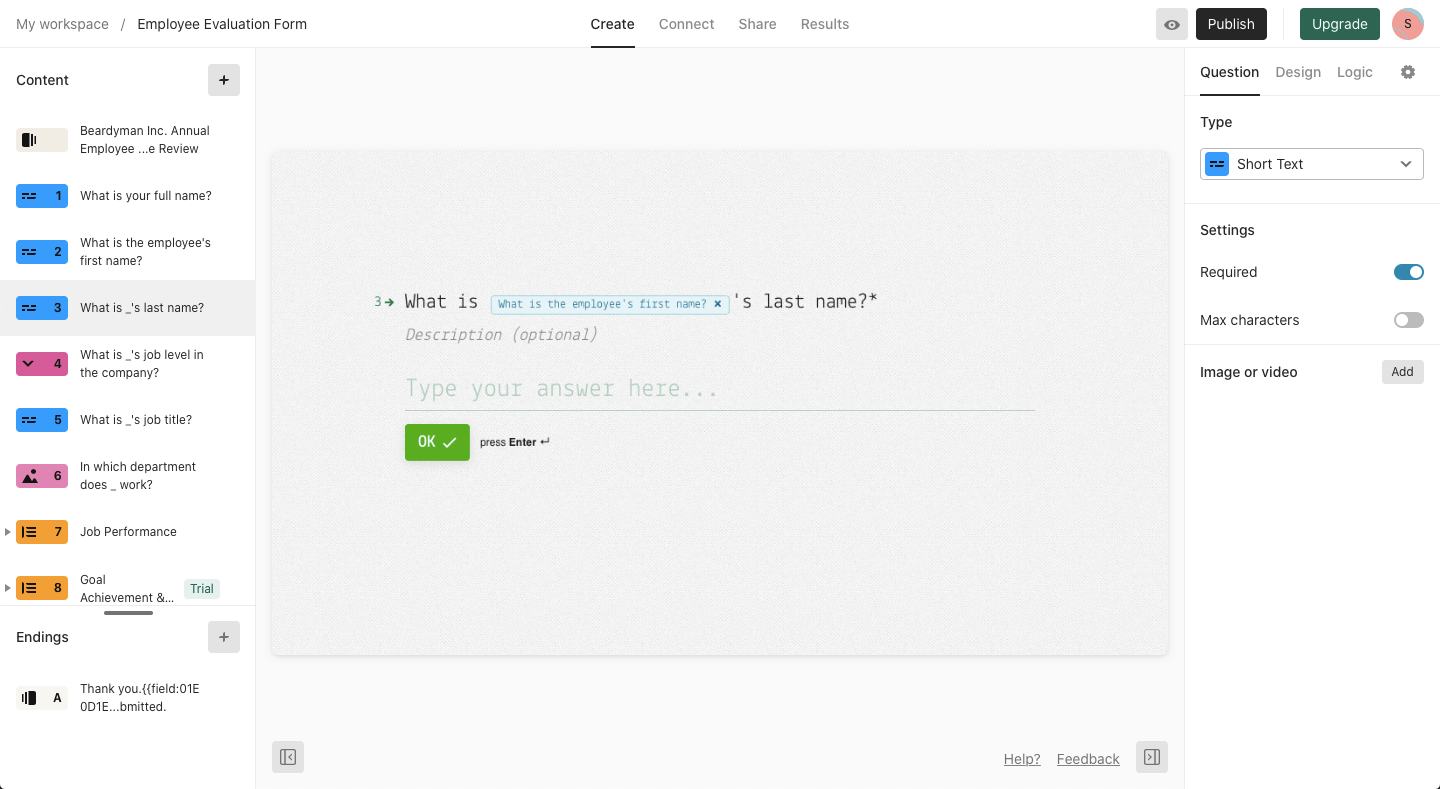Disable the Required toggle
This screenshot has height=789, width=1440.
[1408, 272]
